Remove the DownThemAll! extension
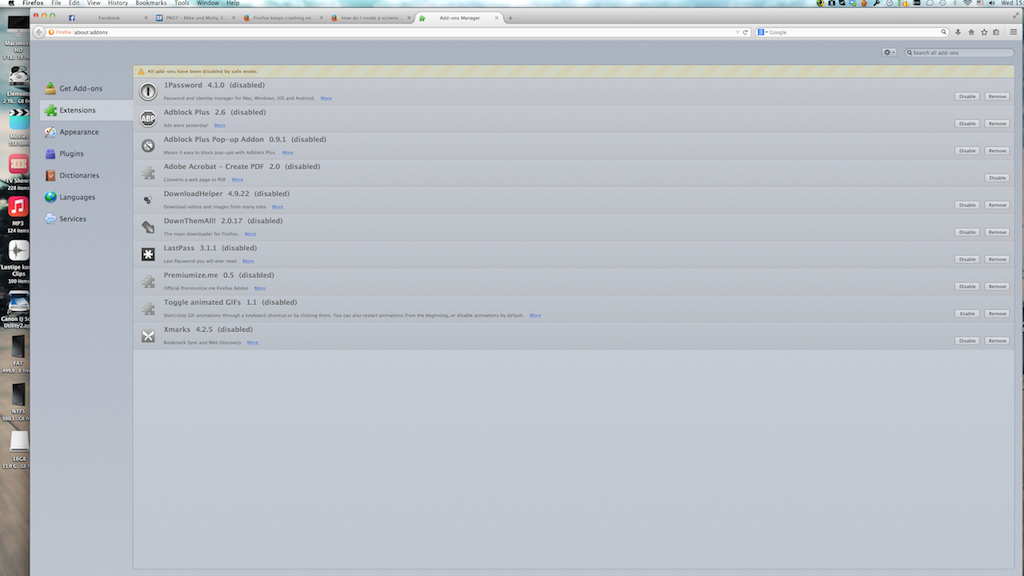The image size is (1024, 576). pos(997,232)
